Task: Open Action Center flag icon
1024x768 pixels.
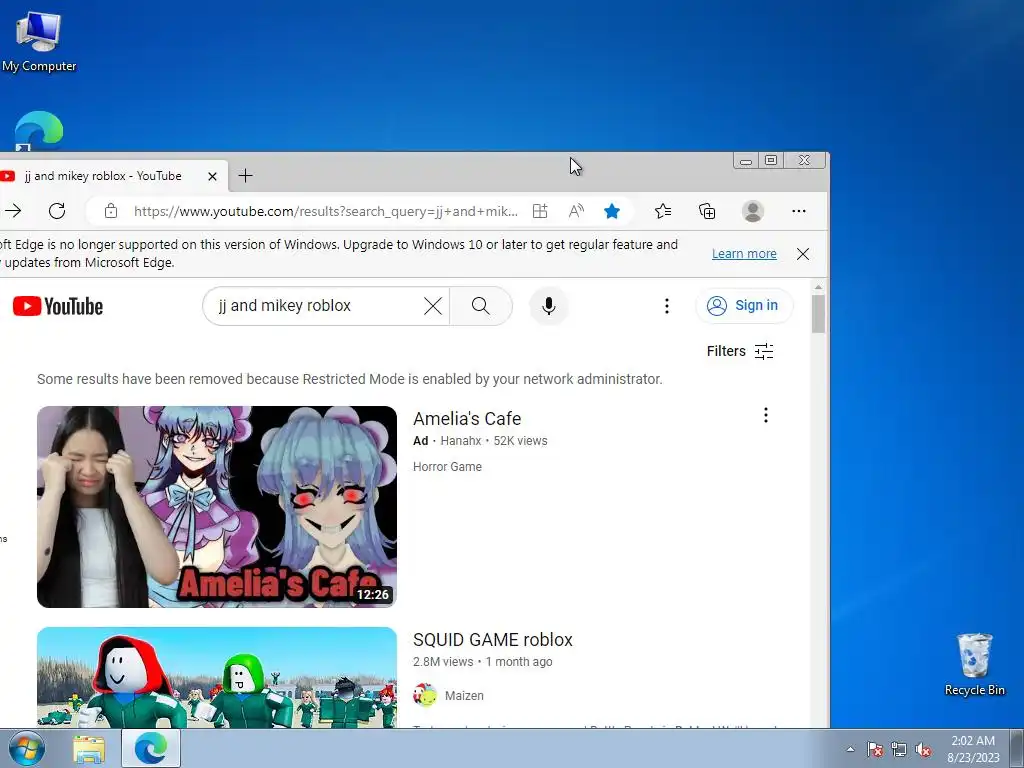Action: coord(875,749)
